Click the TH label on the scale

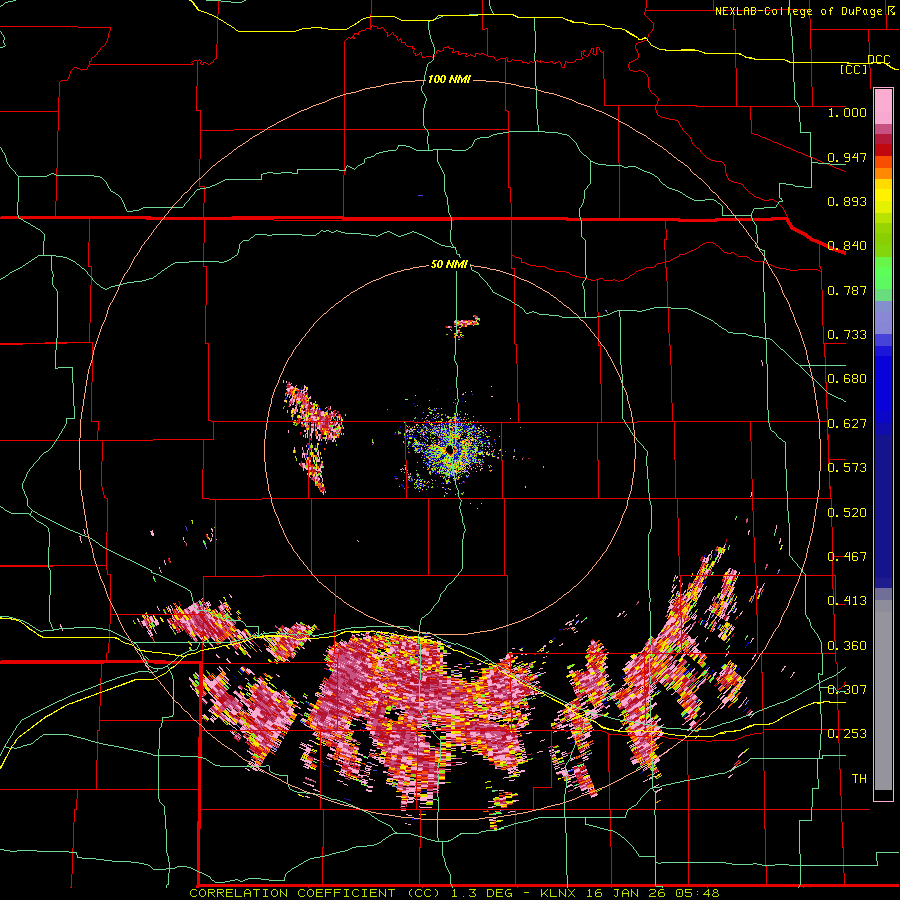tap(859, 779)
